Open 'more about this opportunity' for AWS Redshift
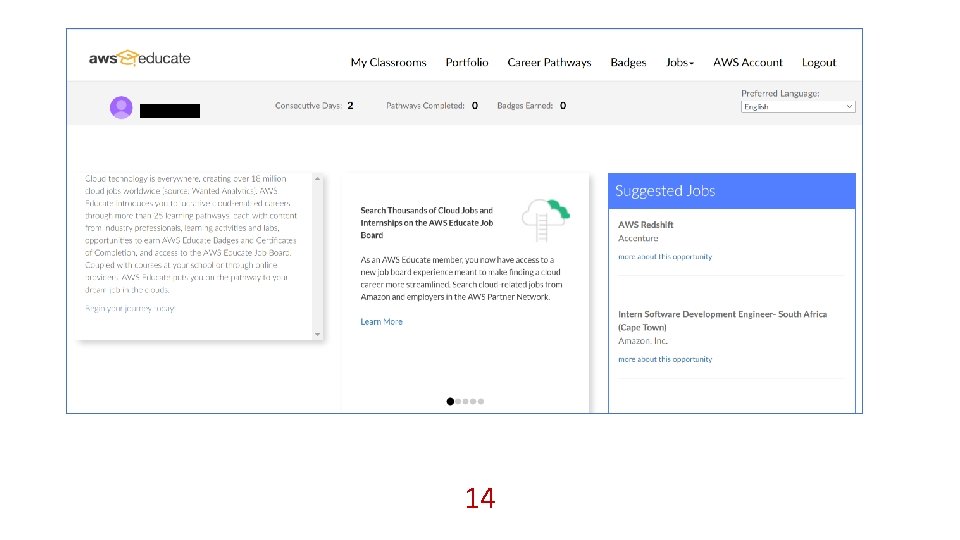This screenshot has height=540, width=960. (x=665, y=257)
